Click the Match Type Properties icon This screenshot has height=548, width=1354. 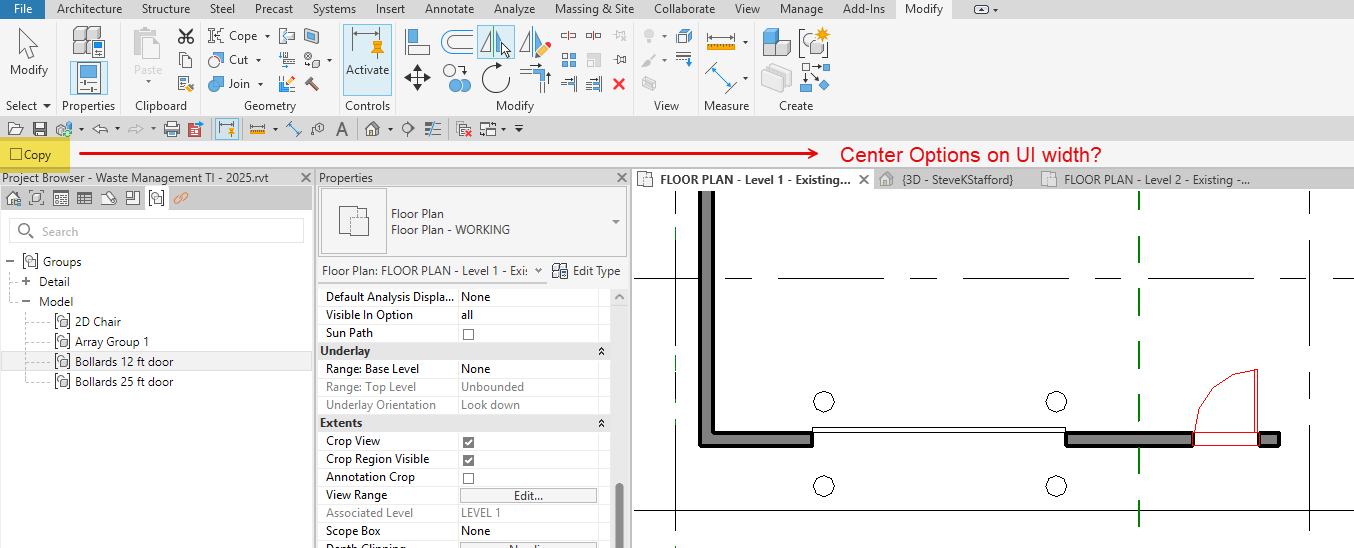pos(186,84)
